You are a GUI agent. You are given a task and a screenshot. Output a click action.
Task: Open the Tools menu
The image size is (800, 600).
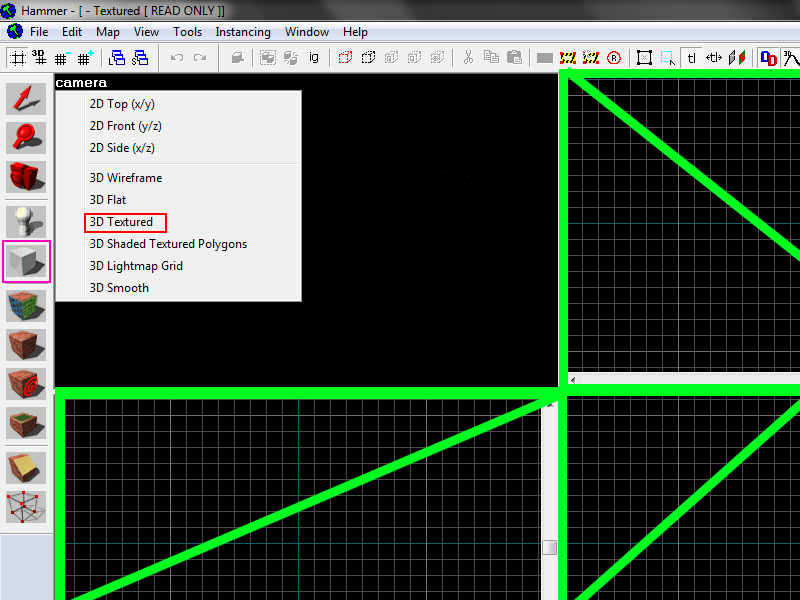[x=187, y=32]
